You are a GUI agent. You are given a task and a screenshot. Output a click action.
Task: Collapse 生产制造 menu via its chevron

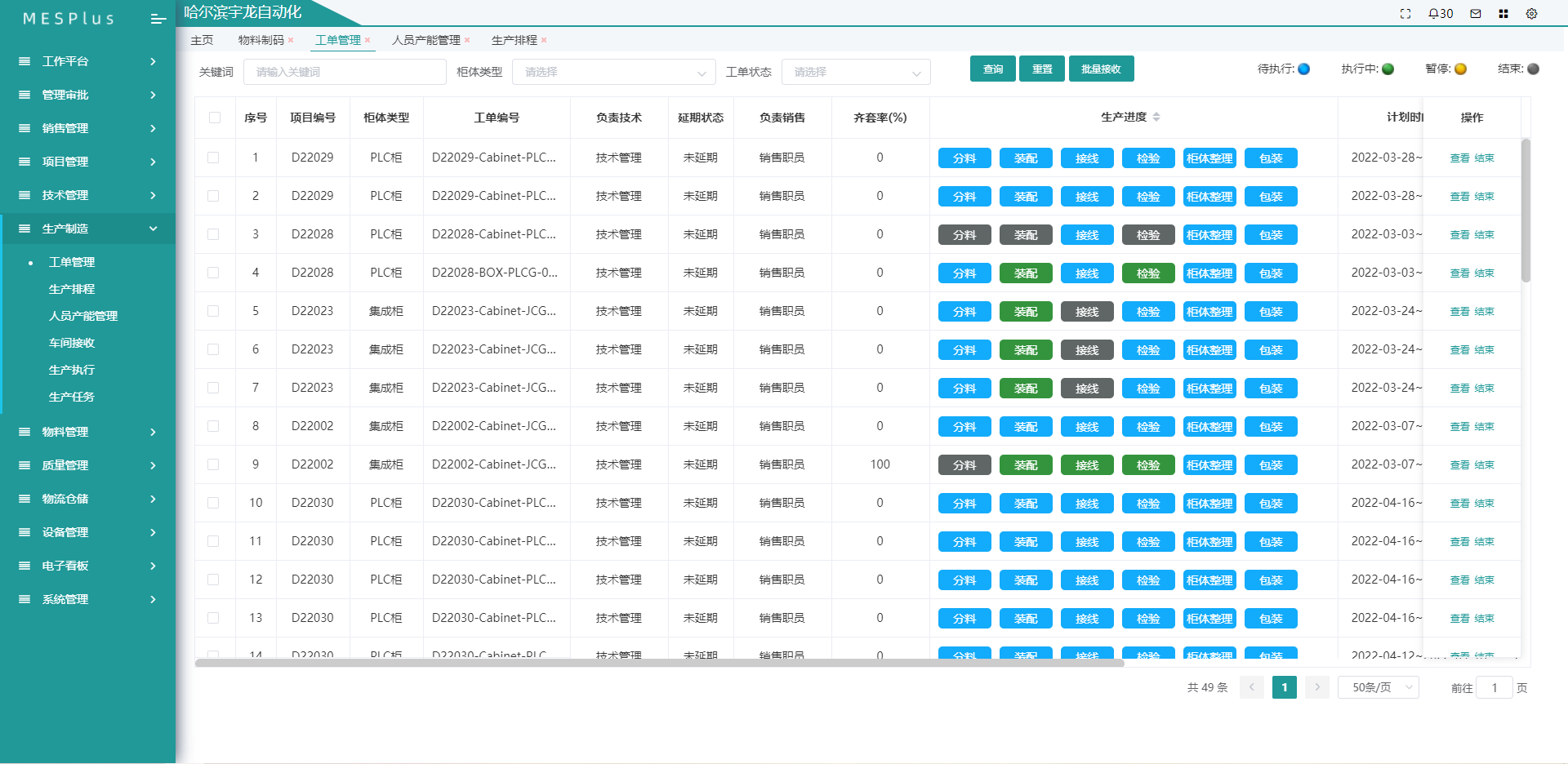tap(153, 229)
